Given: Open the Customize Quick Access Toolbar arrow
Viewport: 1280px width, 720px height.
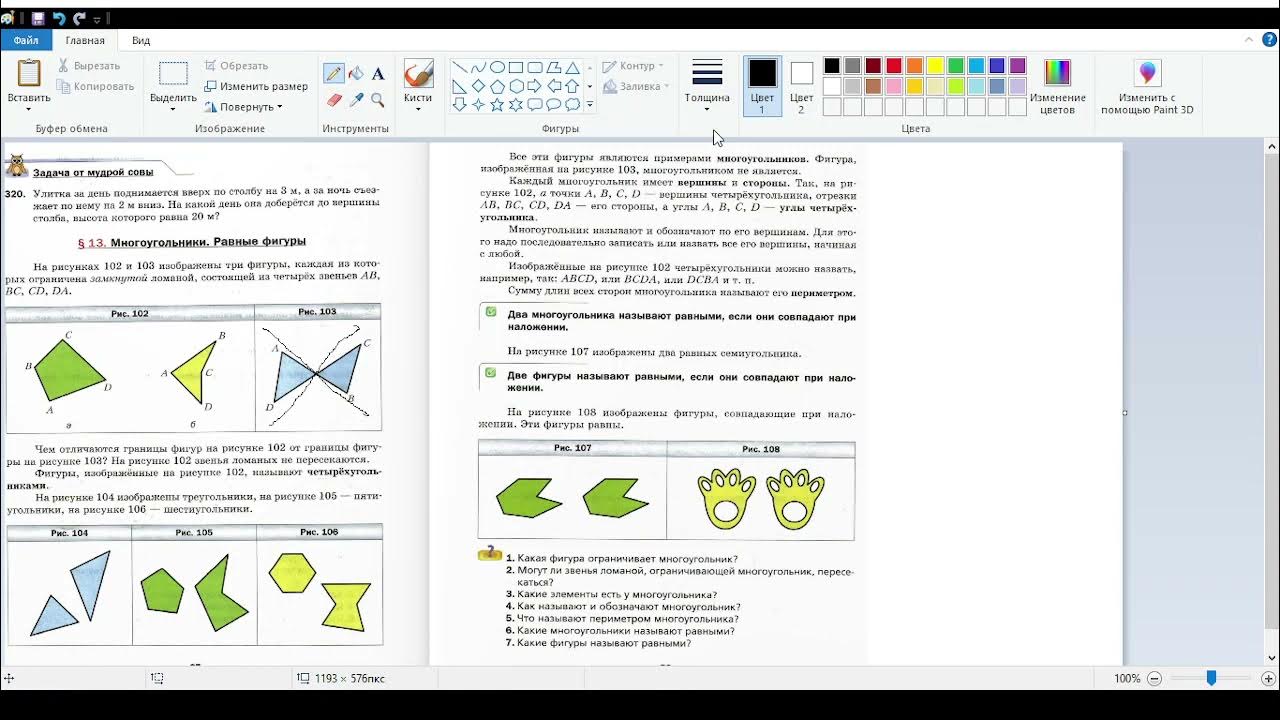Looking at the screenshot, I should pyautogui.click(x=97, y=19).
